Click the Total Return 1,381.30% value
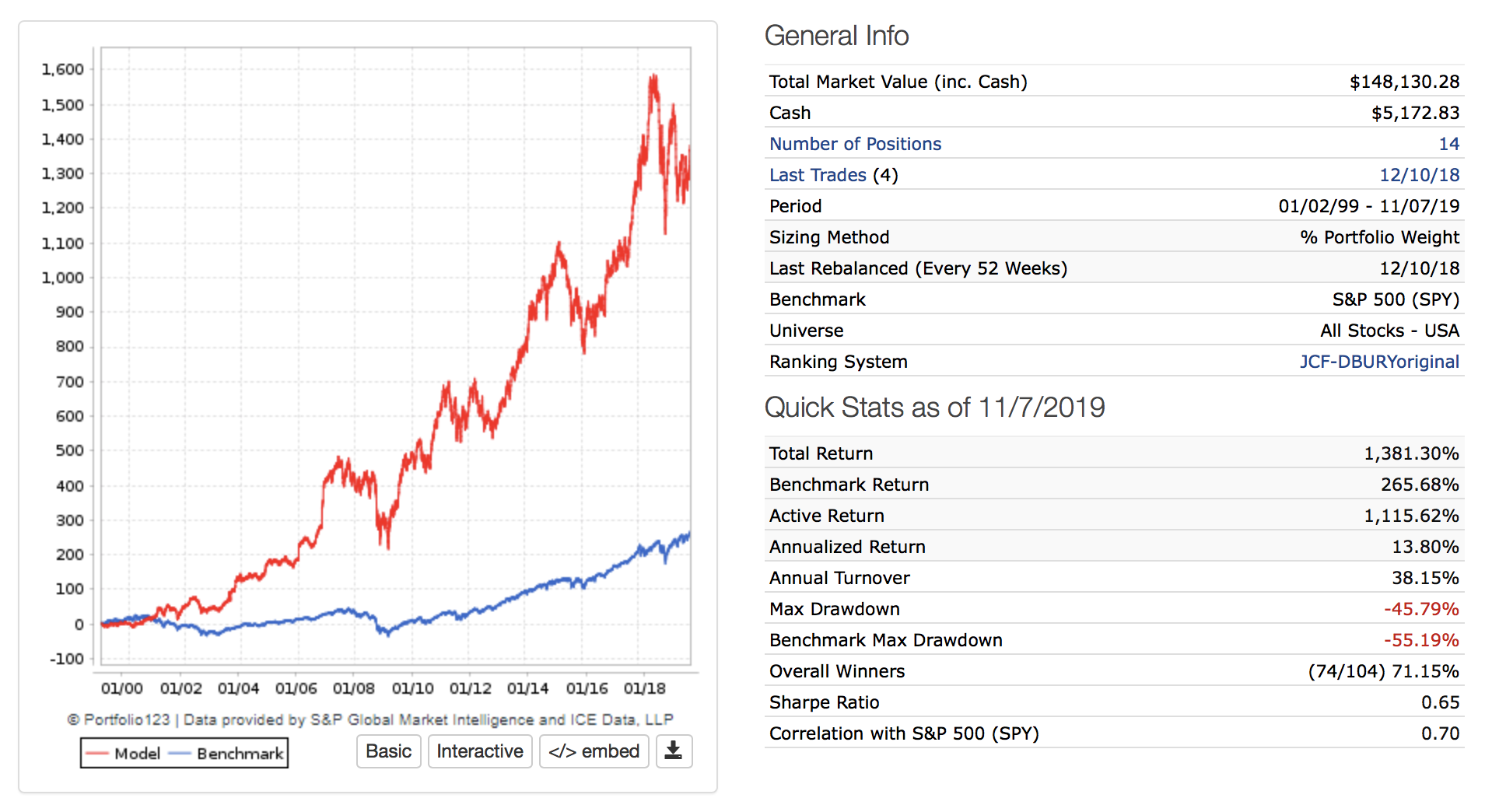Screen dimensions: 1492x812 pyautogui.click(x=1411, y=453)
